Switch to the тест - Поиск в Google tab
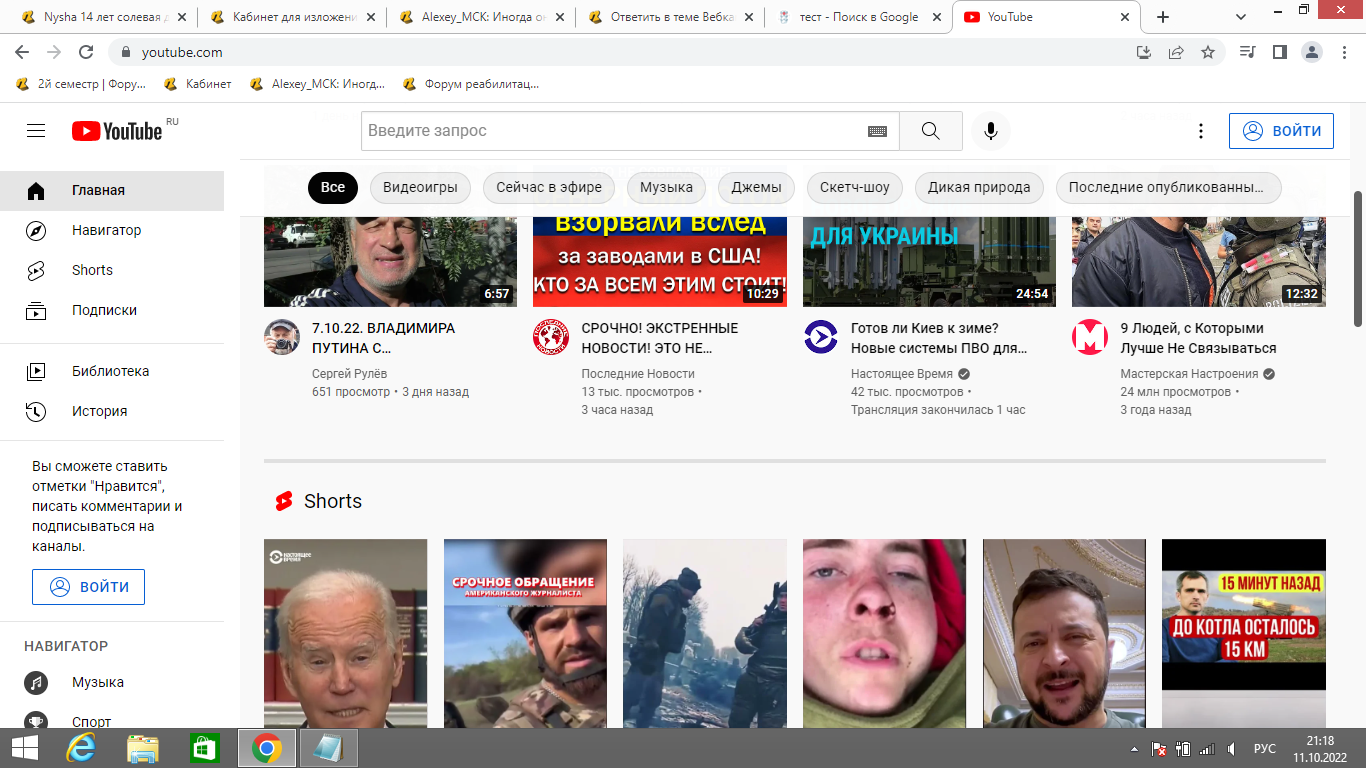 tap(859, 17)
